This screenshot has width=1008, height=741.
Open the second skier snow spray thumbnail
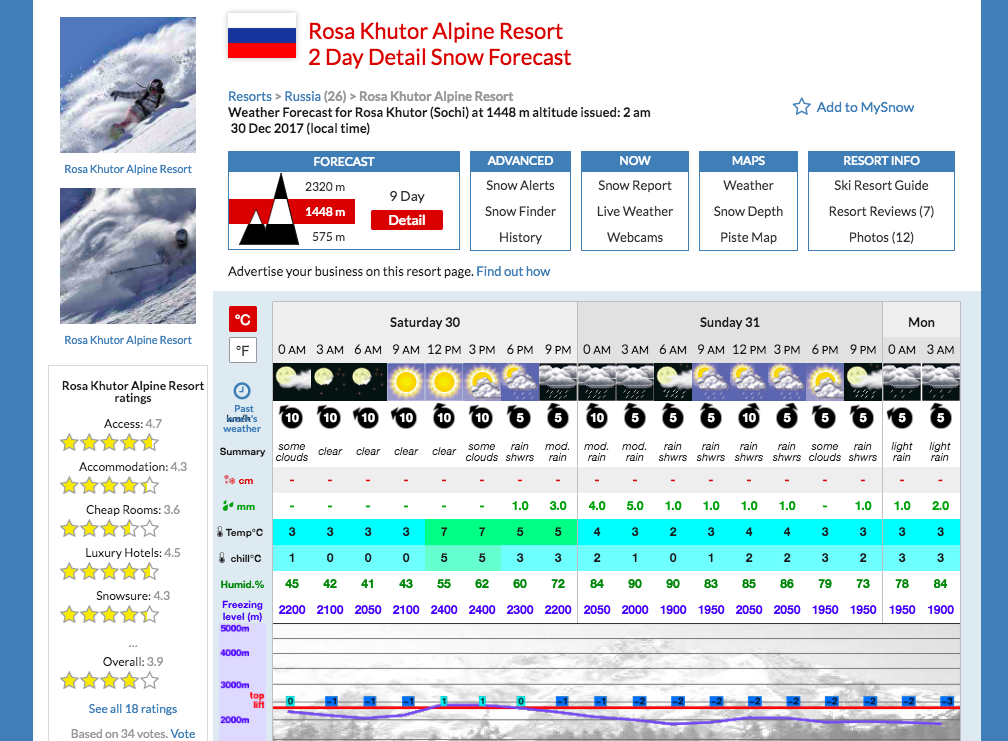(x=128, y=256)
